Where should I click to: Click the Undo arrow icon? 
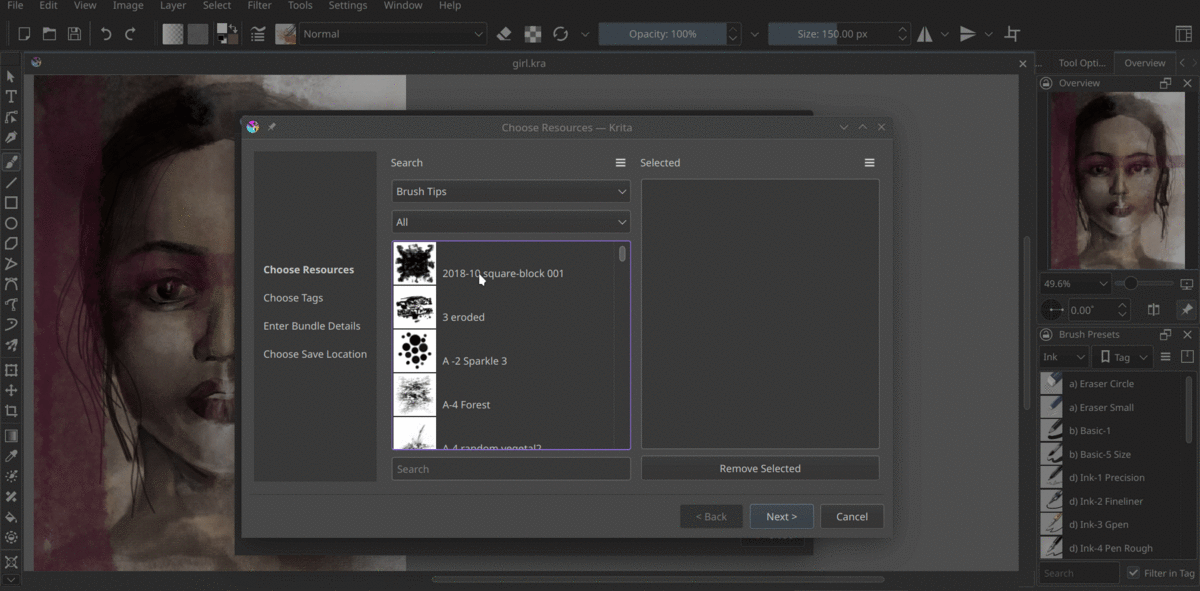(106, 34)
